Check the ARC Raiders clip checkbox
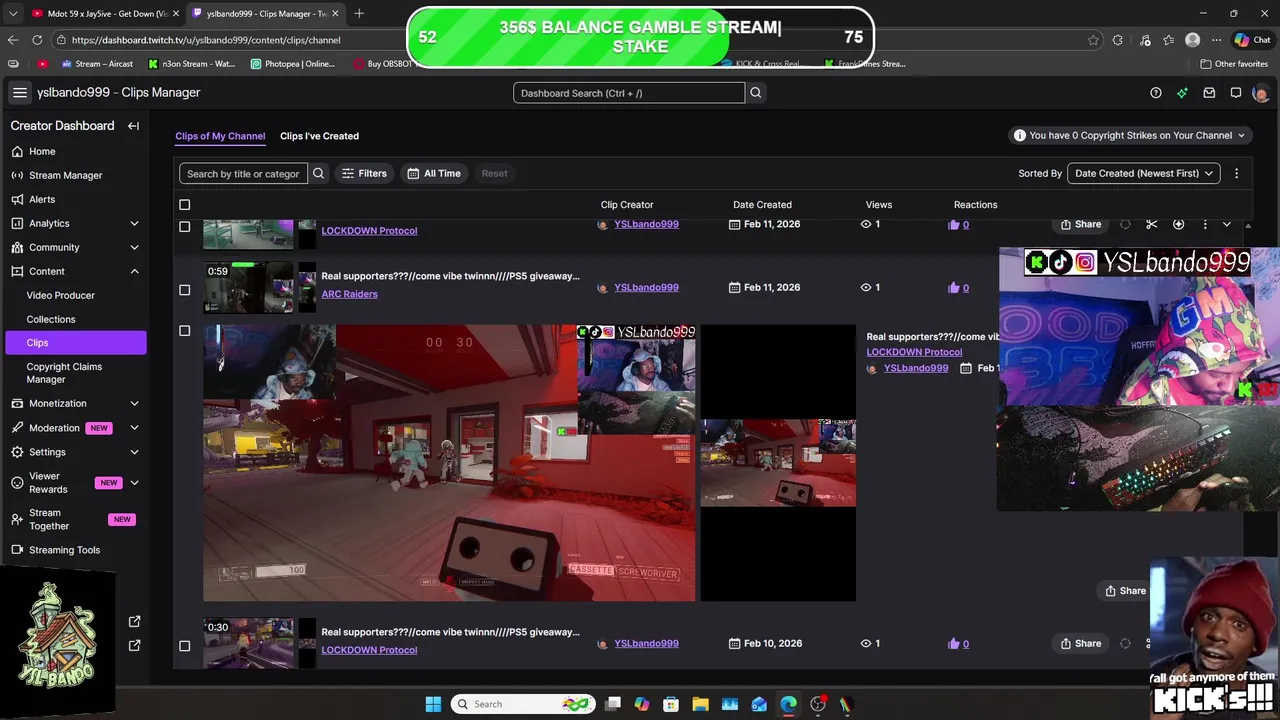Screen dimensions: 1280x720 [184, 290]
